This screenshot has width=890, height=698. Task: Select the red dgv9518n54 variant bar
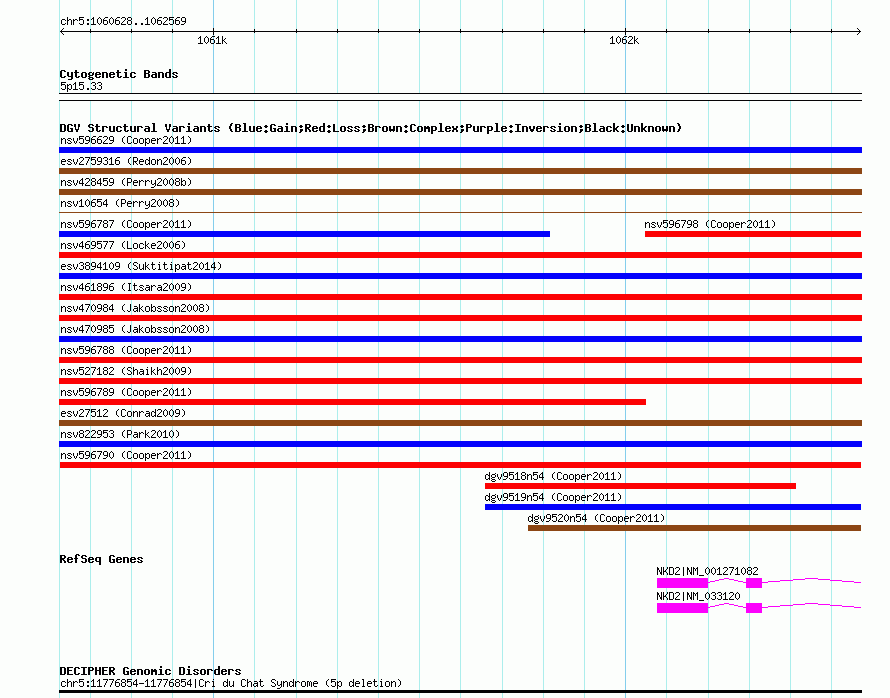pos(640,486)
